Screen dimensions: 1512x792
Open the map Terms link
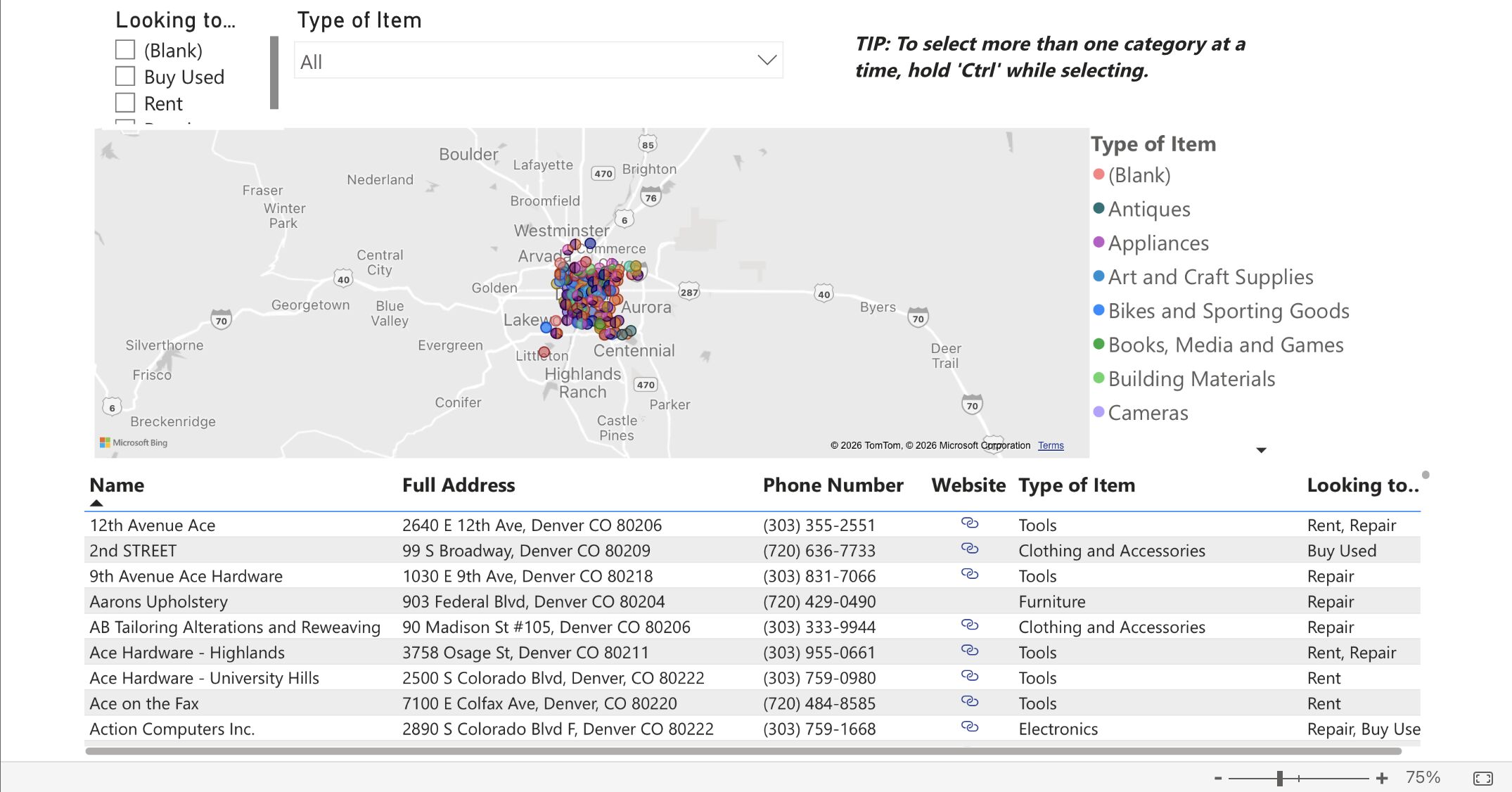click(1051, 445)
